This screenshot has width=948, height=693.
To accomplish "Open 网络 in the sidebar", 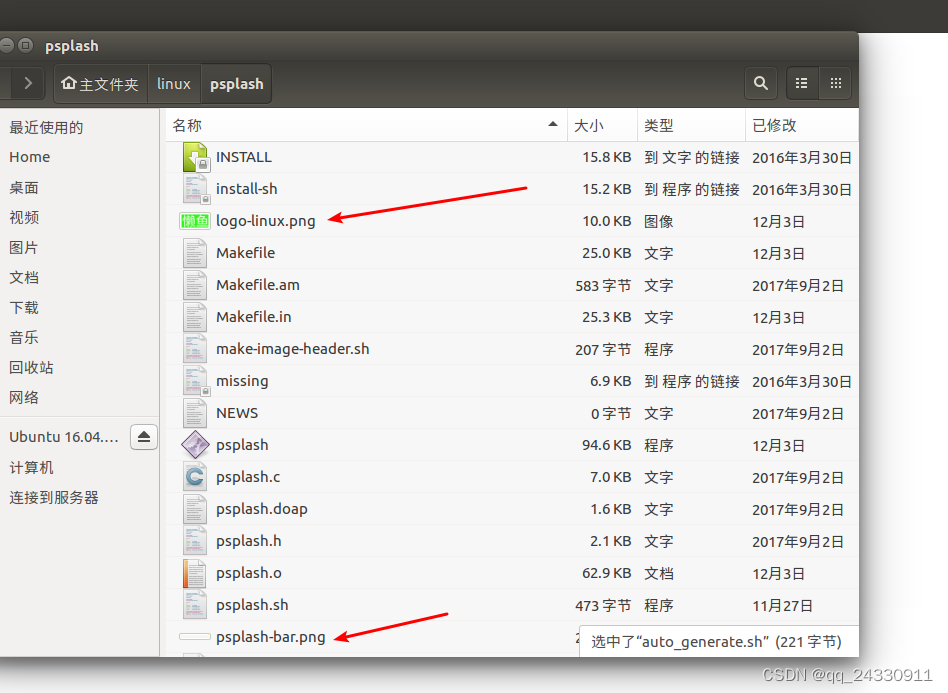I will (x=24, y=397).
